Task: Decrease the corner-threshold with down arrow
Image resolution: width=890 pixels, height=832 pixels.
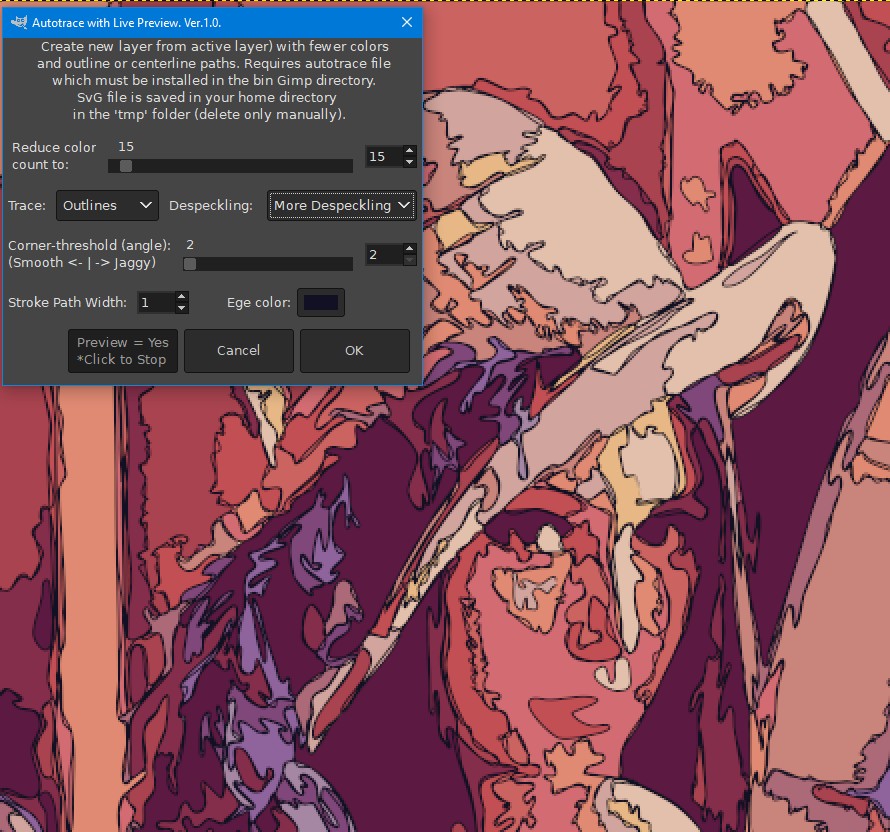Action: click(409, 260)
